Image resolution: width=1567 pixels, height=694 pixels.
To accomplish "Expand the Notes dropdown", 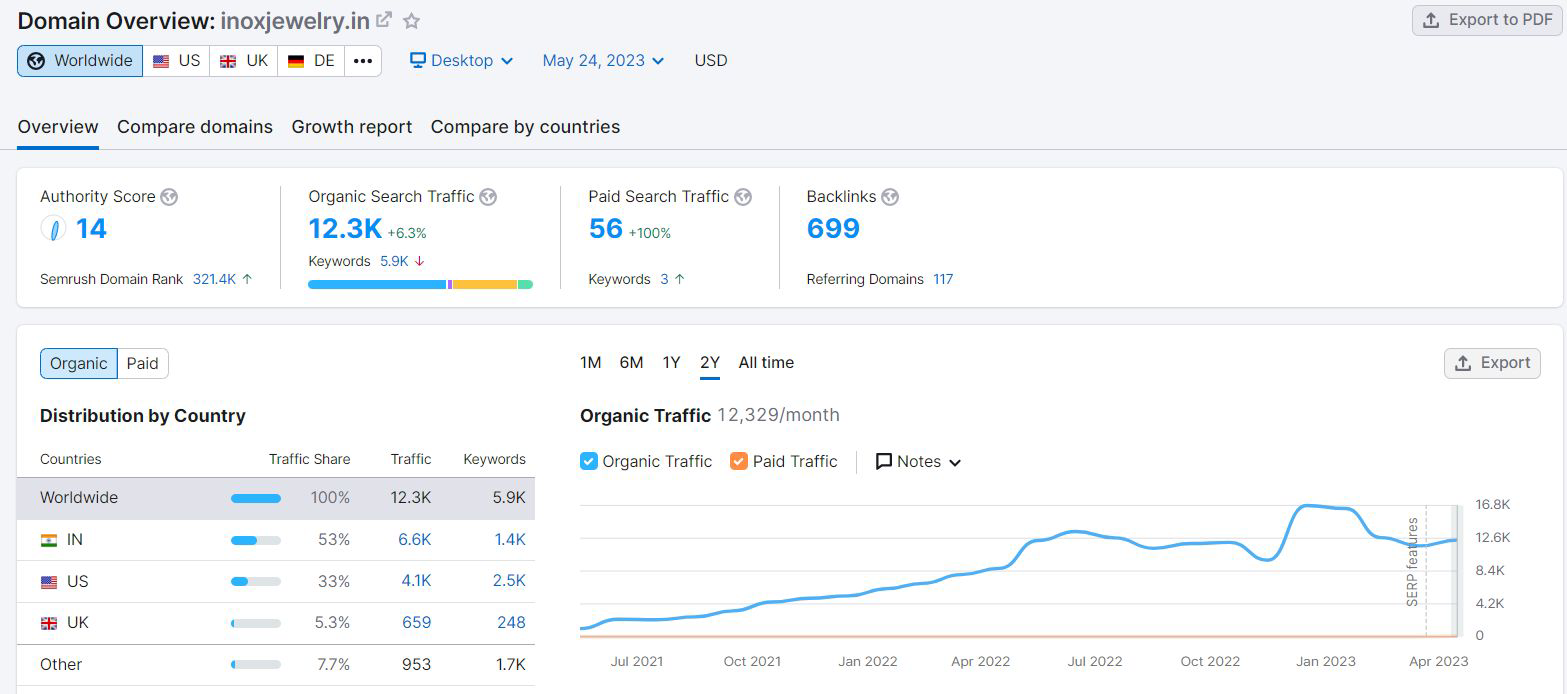I will (918, 461).
